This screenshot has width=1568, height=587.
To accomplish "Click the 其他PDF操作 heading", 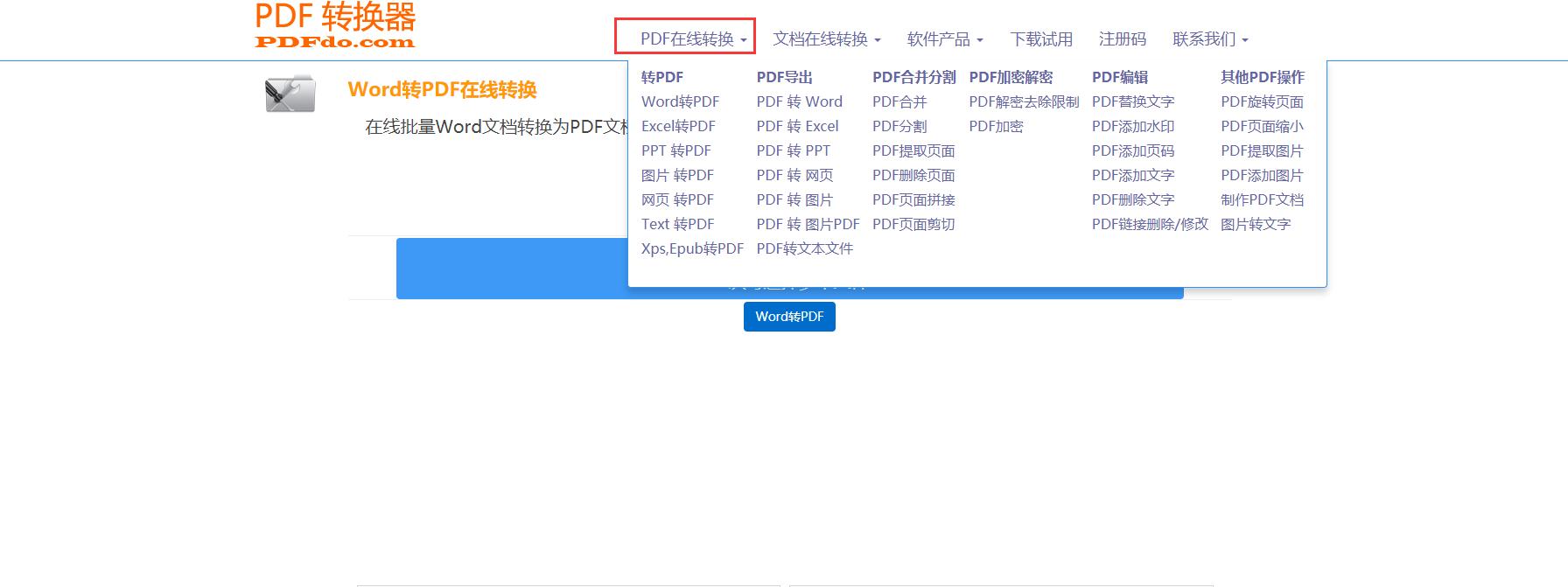I will [x=1263, y=77].
